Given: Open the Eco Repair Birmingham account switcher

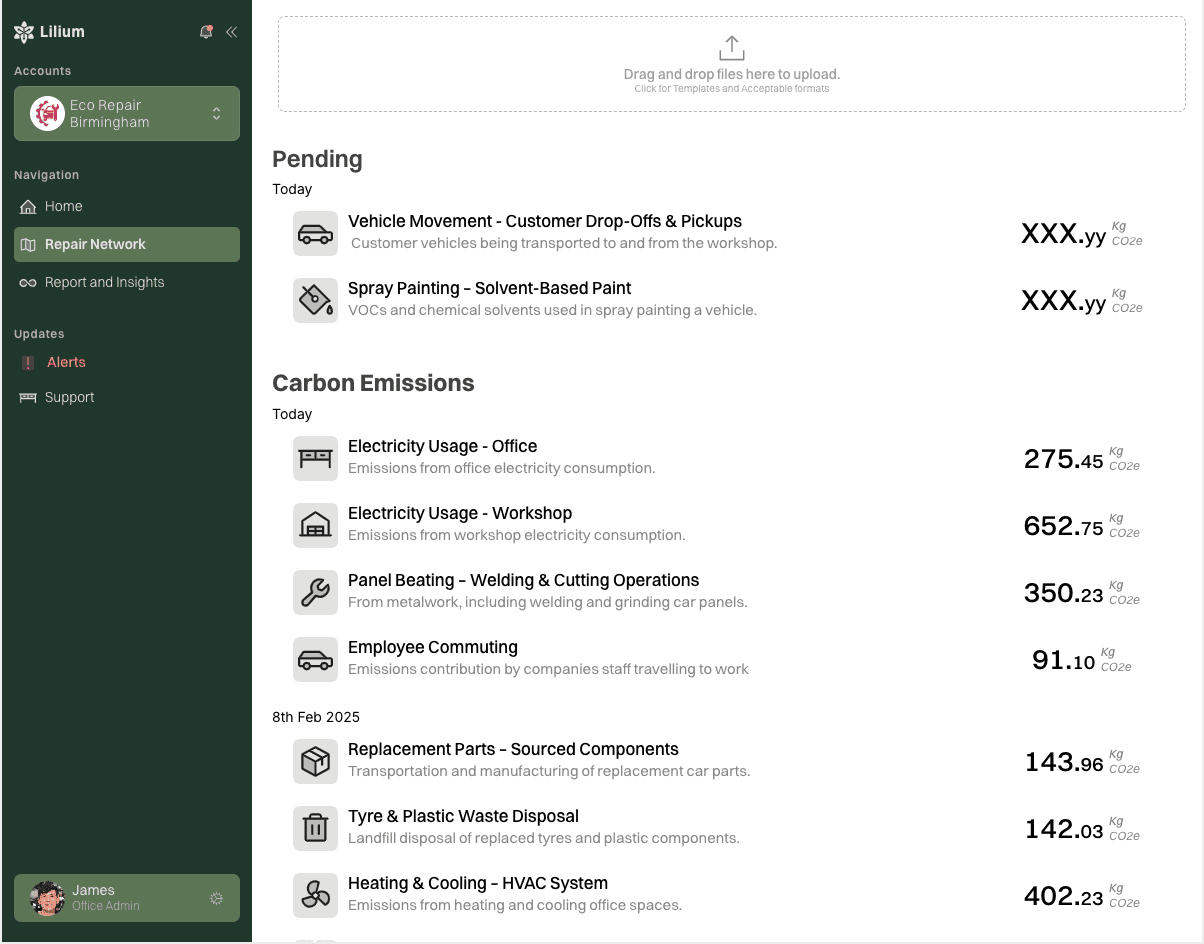Looking at the screenshot, I should 127,113.
